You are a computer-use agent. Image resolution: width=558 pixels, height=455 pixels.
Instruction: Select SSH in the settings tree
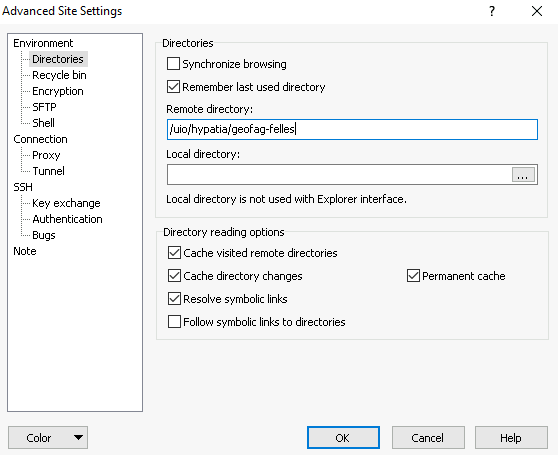pos(23,187)
